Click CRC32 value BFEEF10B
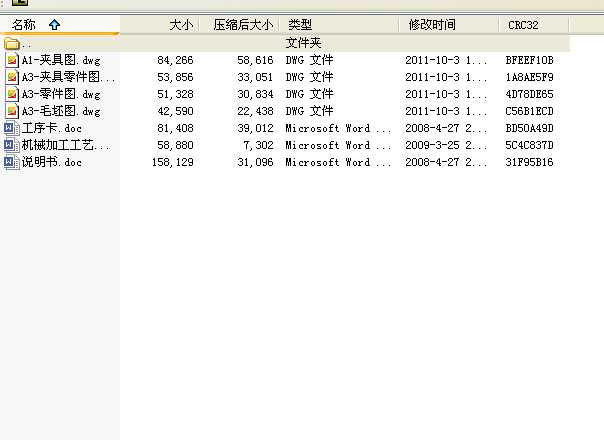The width and height of the screenshot is (604, 440). (529, 60)
